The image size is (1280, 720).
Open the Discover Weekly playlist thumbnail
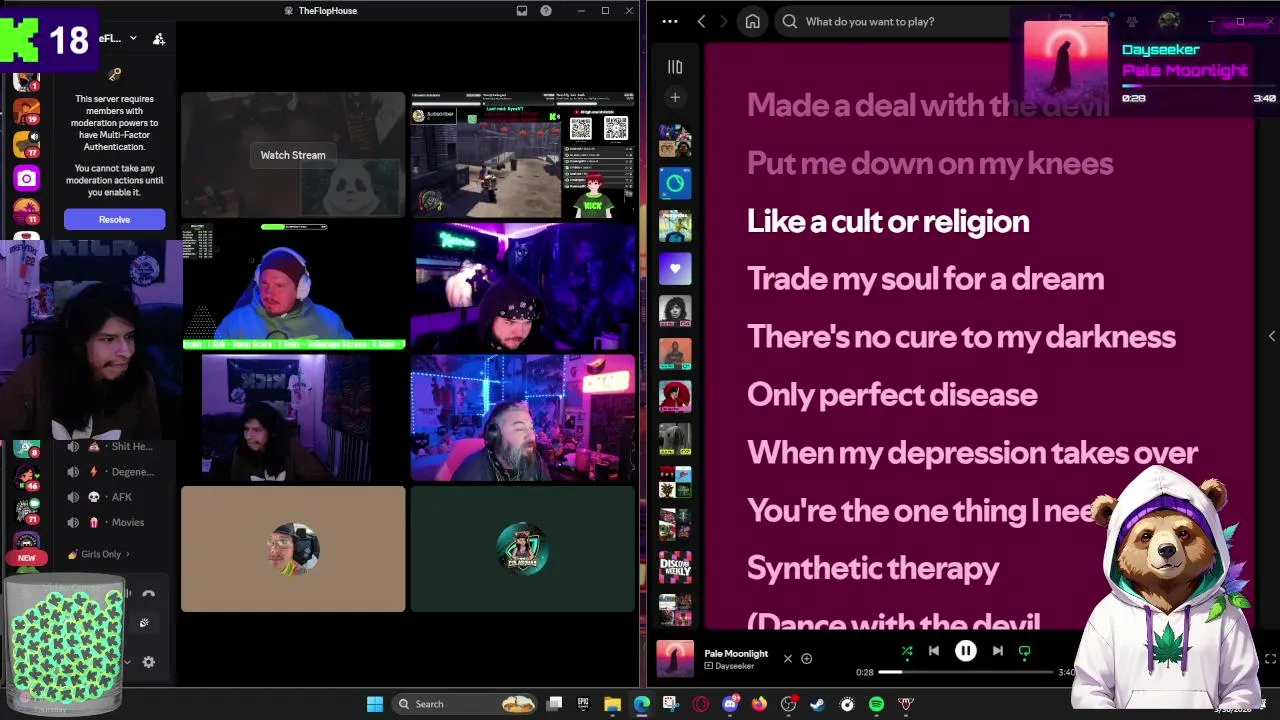pyautogui.click(x=675, y=567)
